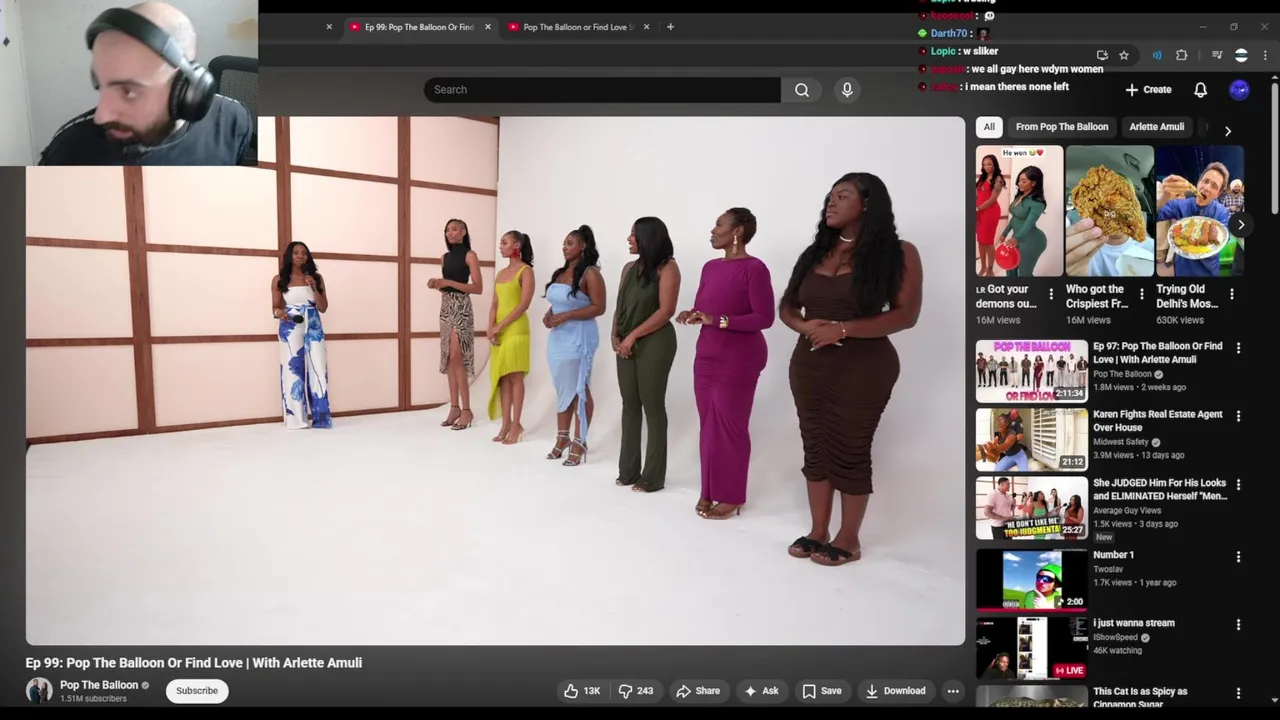Image resolution: width=1280 pixels, height=720 pixels.
Task: Open options for Number 1 video
Action: click(x=1238, y=557)
